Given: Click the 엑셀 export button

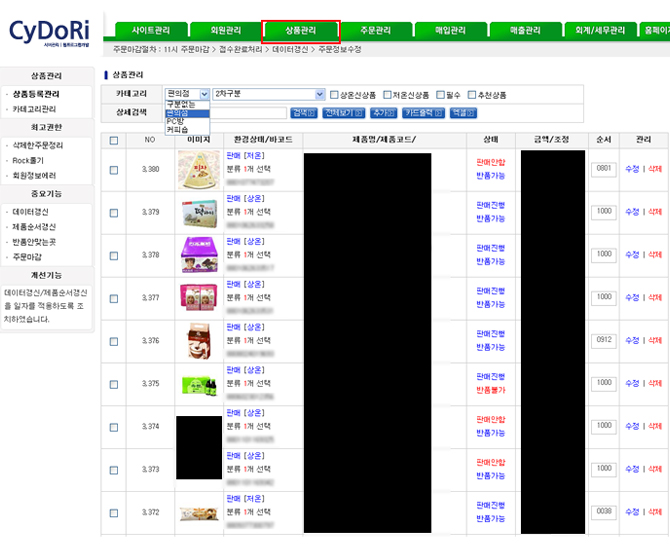Looking at the screenshot, I should [x=463, y=113].
